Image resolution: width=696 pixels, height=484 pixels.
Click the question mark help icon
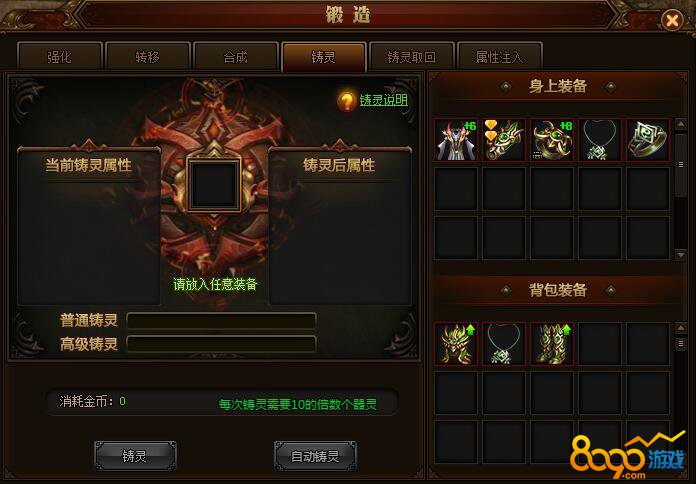click(346, 101)
